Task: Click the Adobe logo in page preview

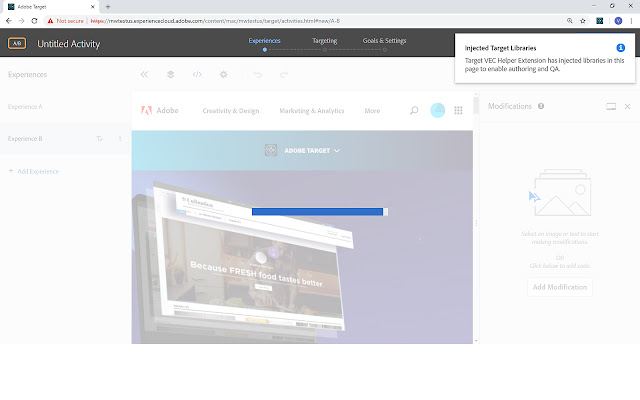Action: tap(160, 110)
